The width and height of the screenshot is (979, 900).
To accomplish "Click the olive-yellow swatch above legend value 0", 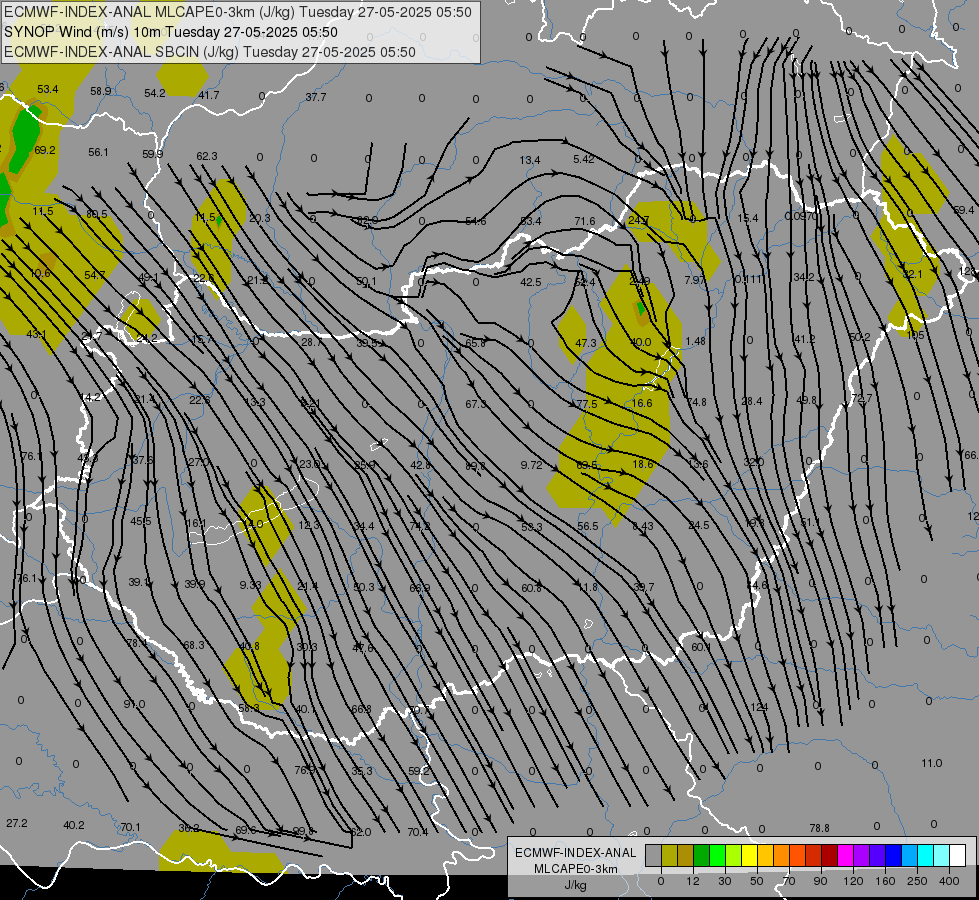I will 670,855.
